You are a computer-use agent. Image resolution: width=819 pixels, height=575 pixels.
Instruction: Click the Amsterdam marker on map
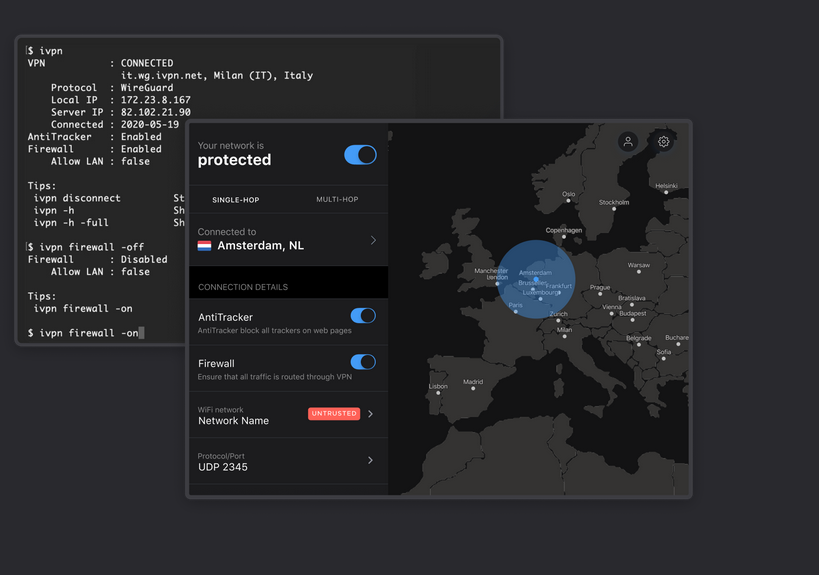536,279
